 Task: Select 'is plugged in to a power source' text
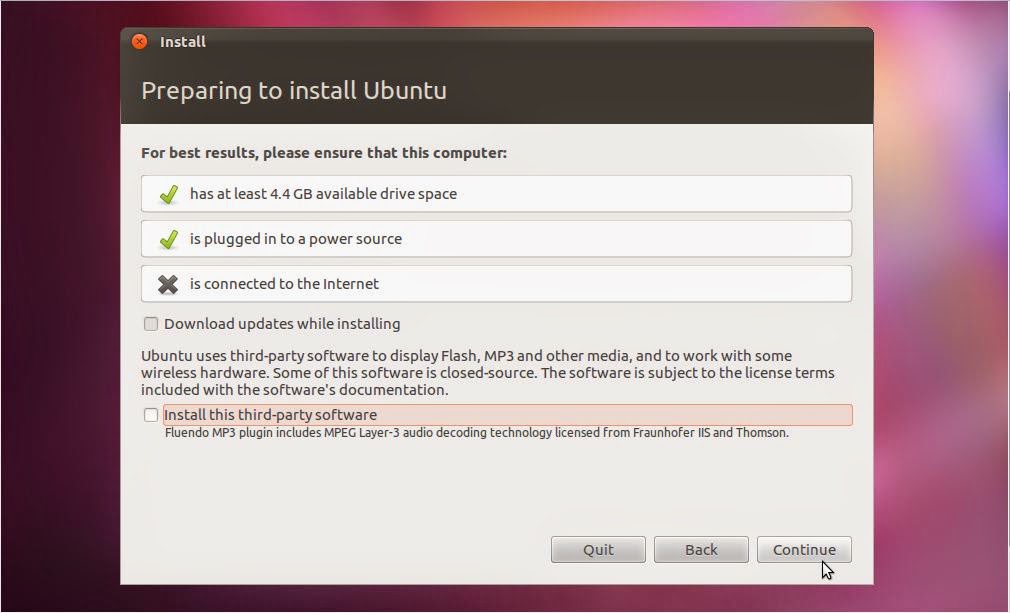coord(296,239)
